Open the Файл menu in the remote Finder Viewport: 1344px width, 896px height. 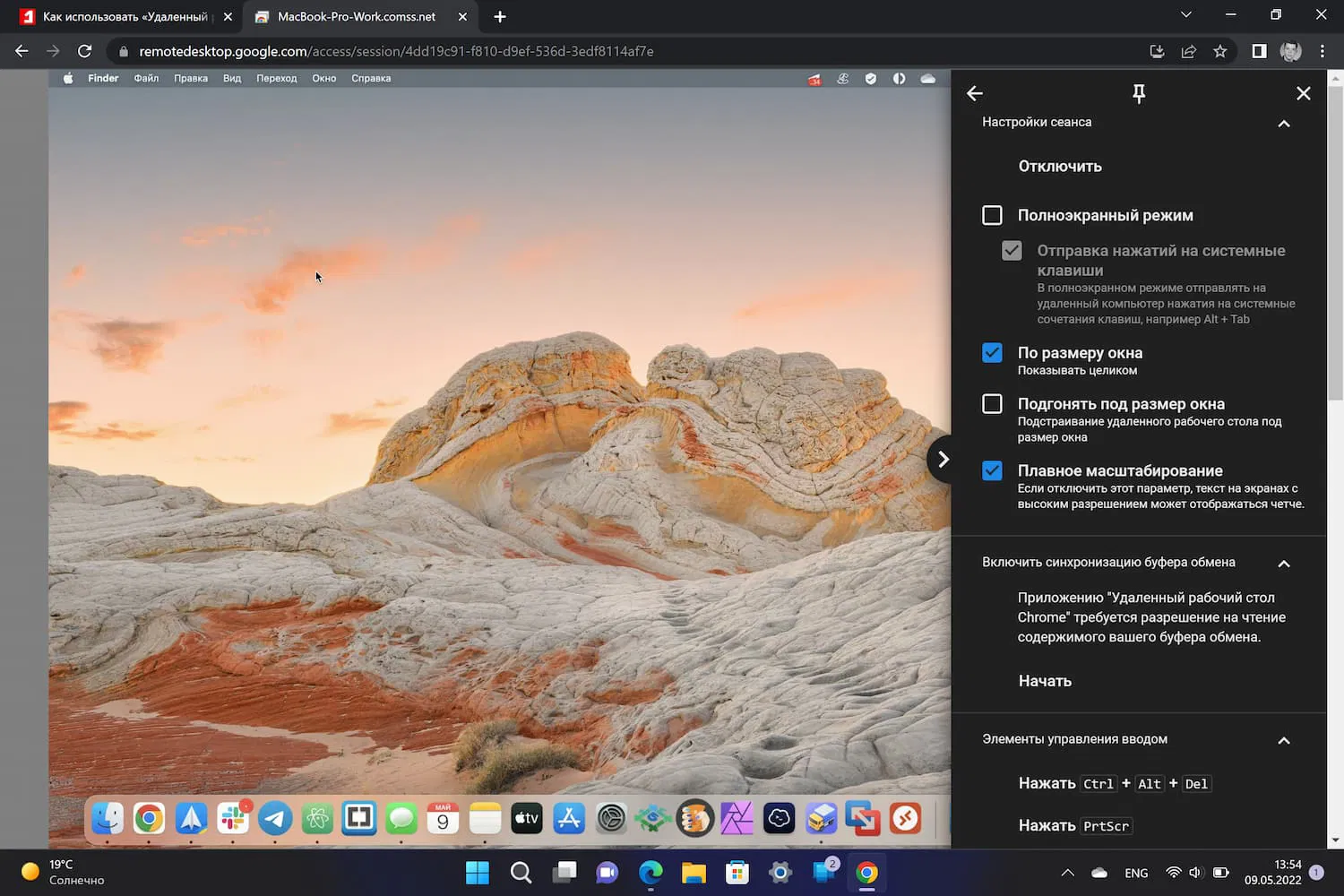point(146,78)
